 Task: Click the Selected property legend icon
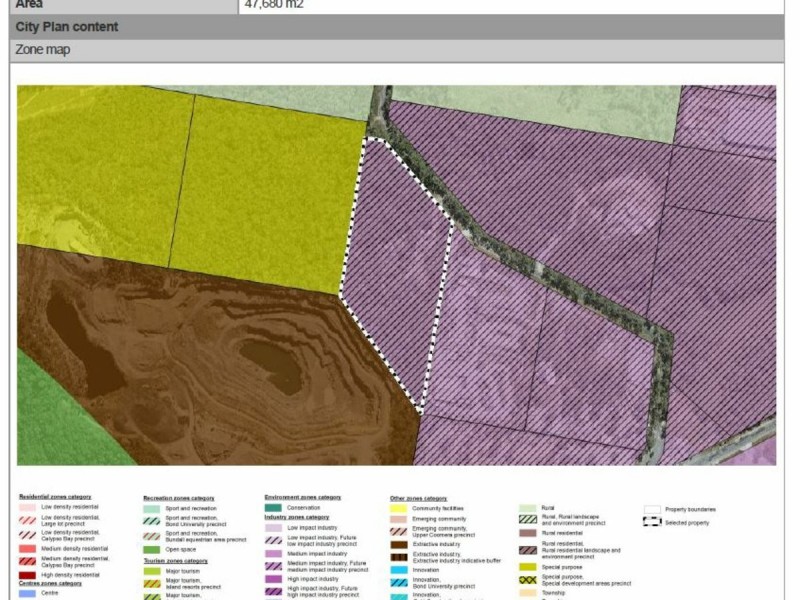(x=652, y=522)
